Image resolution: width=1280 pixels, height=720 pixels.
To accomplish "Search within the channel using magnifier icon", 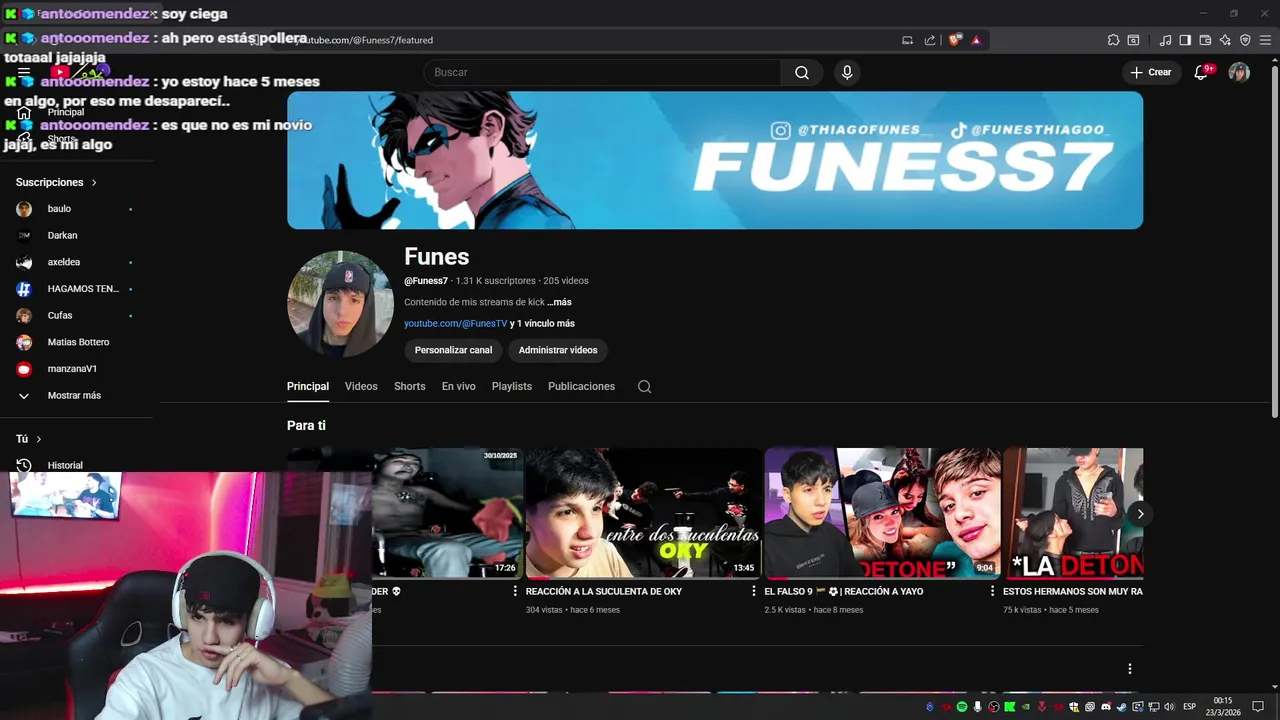I will (x=644, y=387).
